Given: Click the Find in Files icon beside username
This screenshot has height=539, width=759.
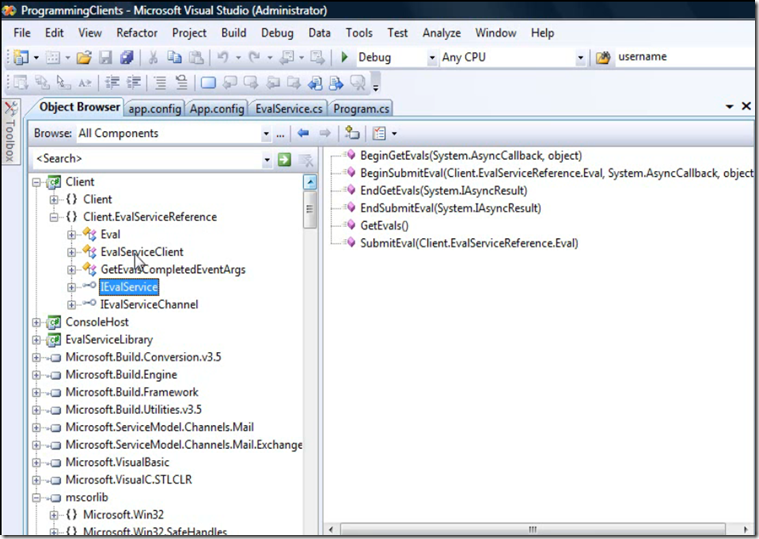Looking at the screenshot, I should tap(603, 58).
